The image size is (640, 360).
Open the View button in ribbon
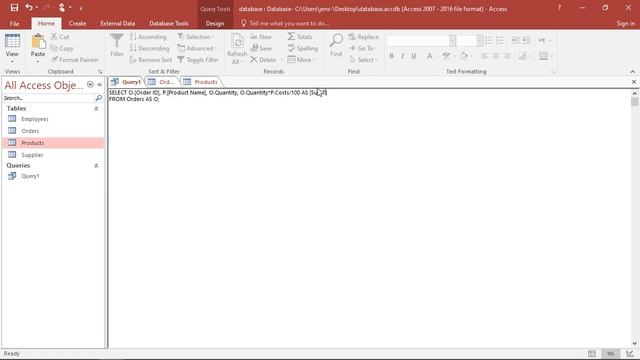click(12, 49)
